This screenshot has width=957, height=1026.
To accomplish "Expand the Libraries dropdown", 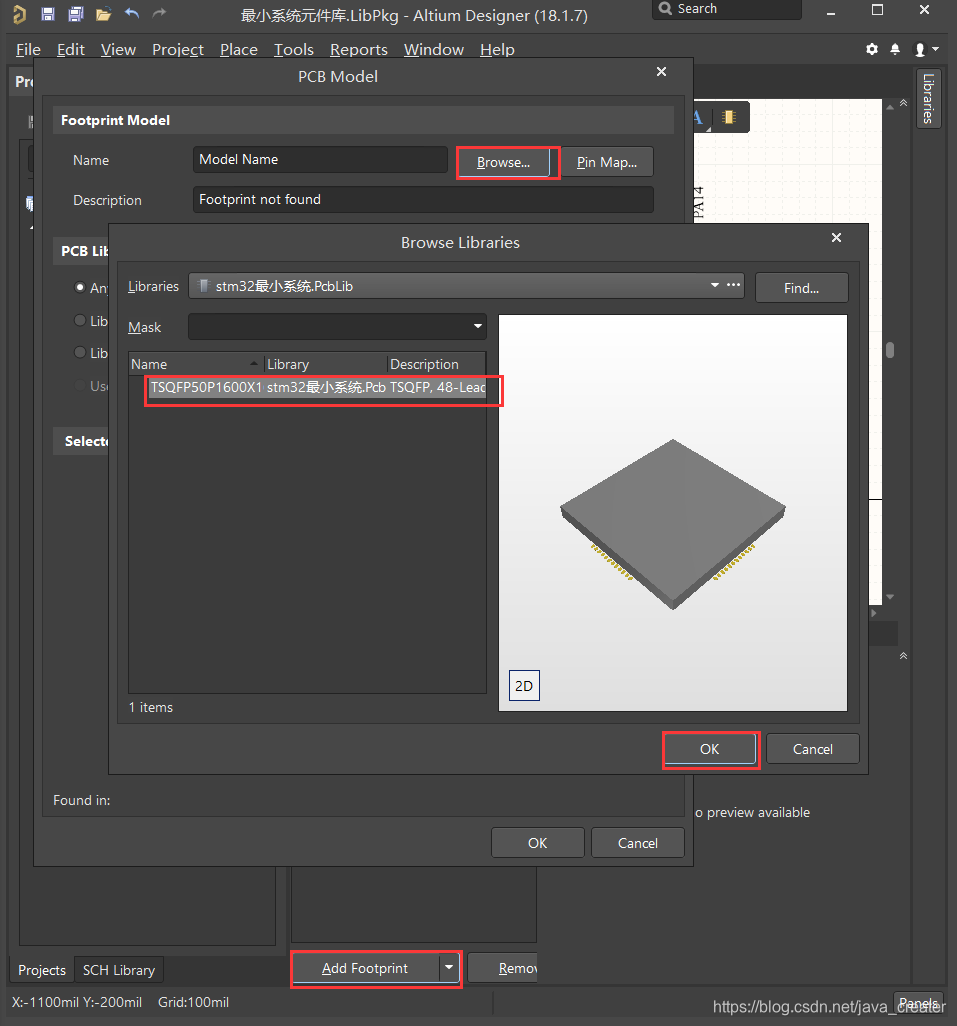I will point(714,285).
